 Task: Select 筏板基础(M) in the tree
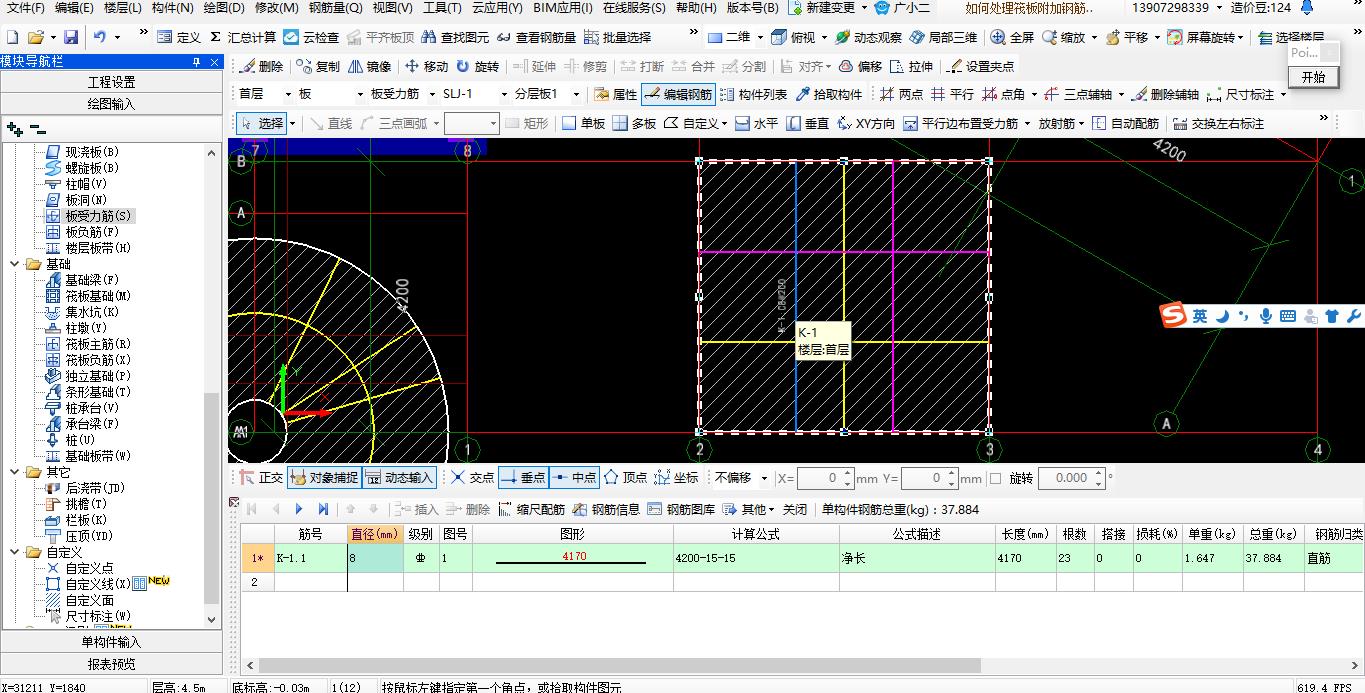[x=98, y=296]
